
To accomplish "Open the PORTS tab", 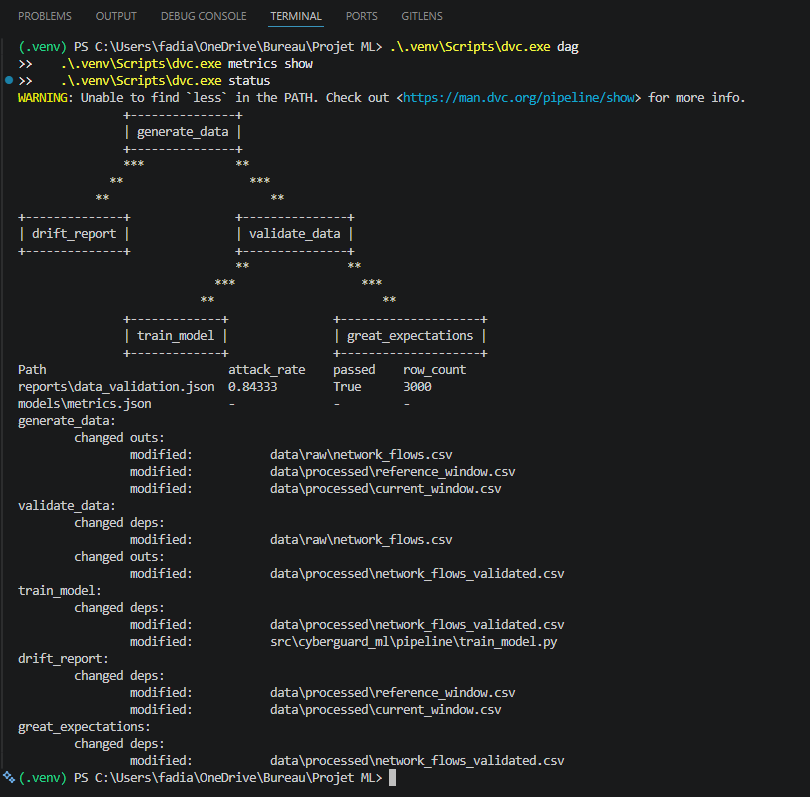I will click(362, 16).
